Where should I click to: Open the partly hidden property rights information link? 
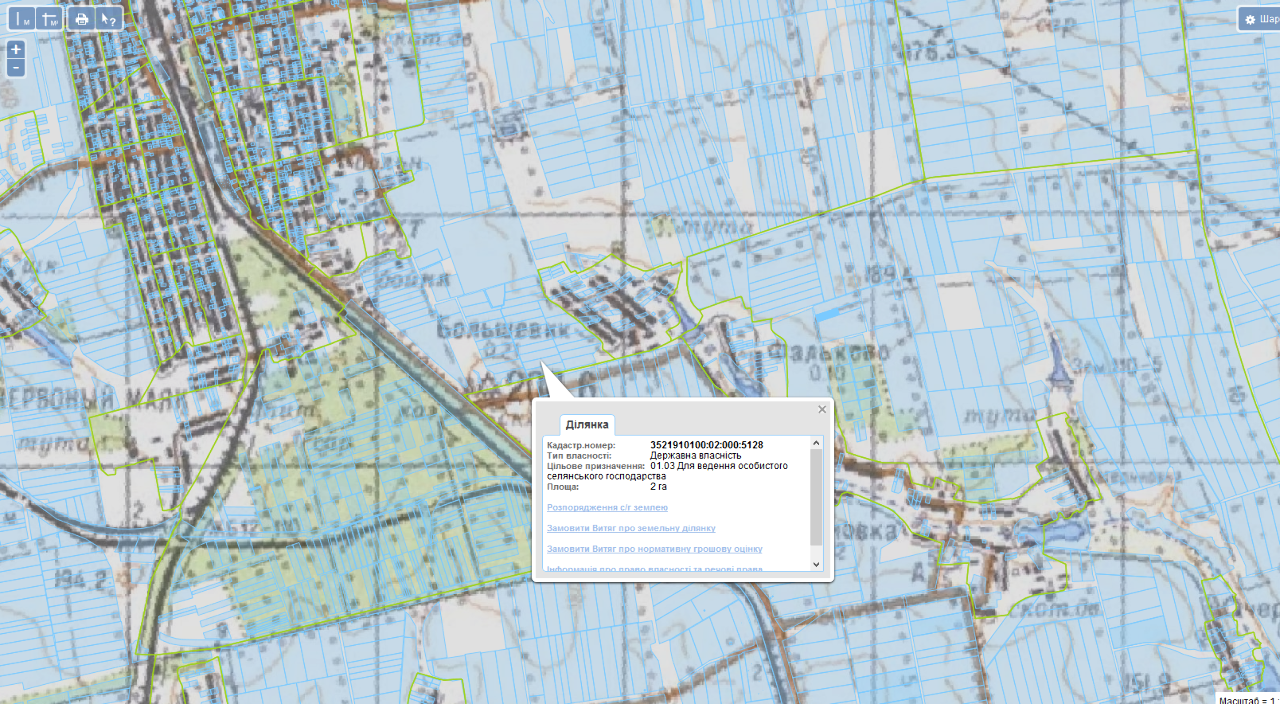[x=655, y=569]
